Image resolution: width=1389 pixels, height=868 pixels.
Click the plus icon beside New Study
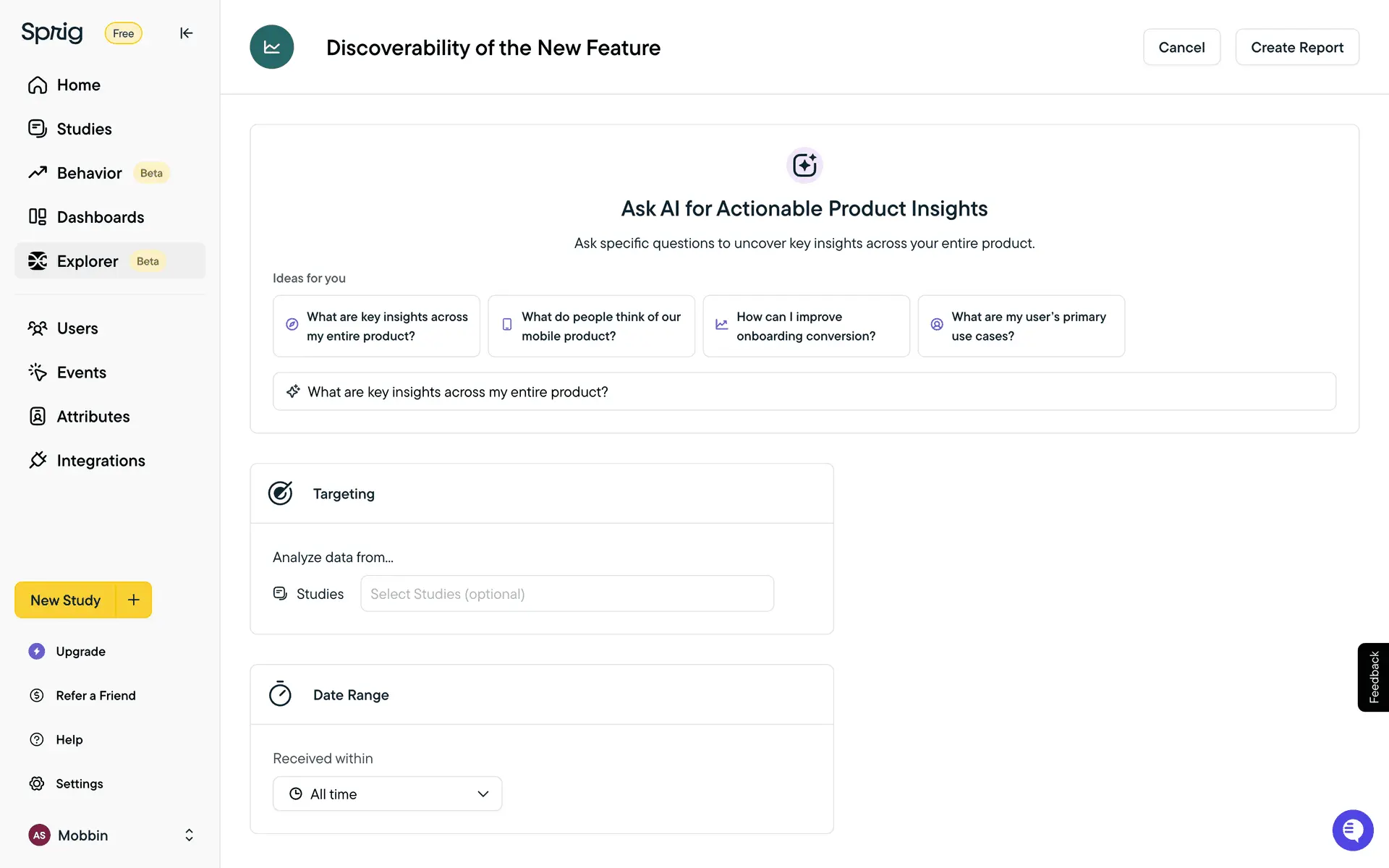click(x=134, y=600)
